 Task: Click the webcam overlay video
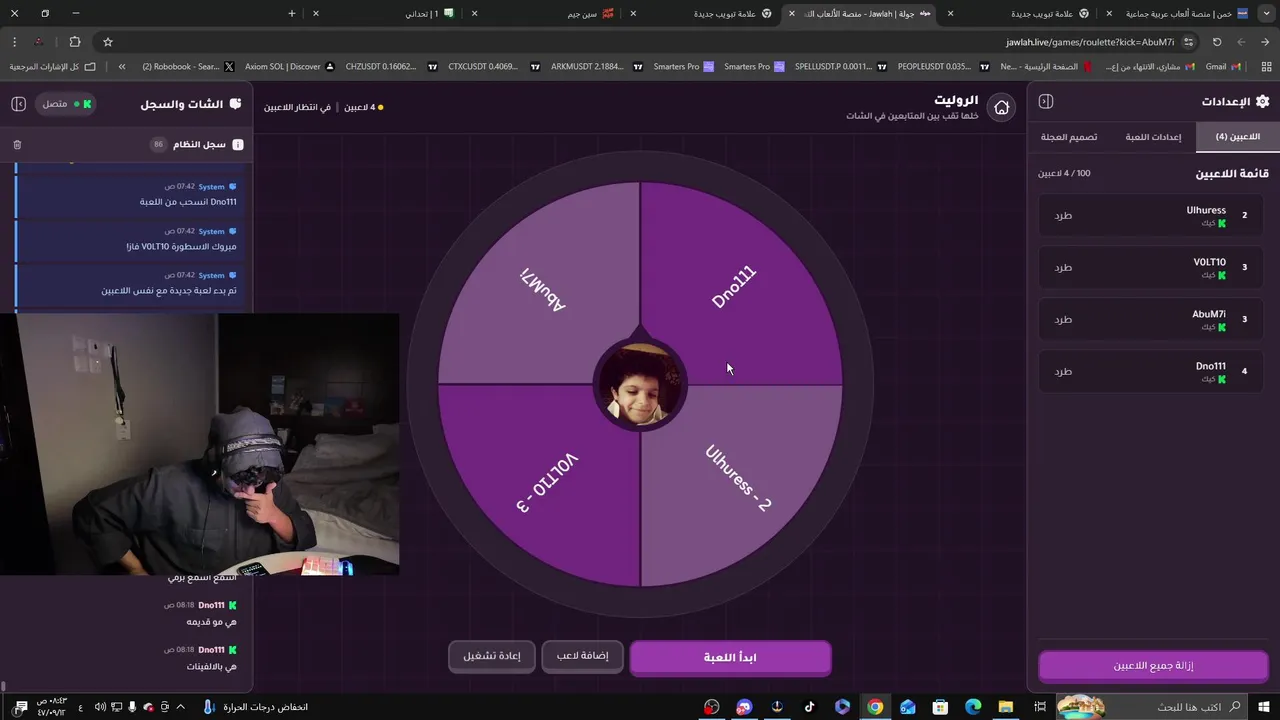pos(199,444)
